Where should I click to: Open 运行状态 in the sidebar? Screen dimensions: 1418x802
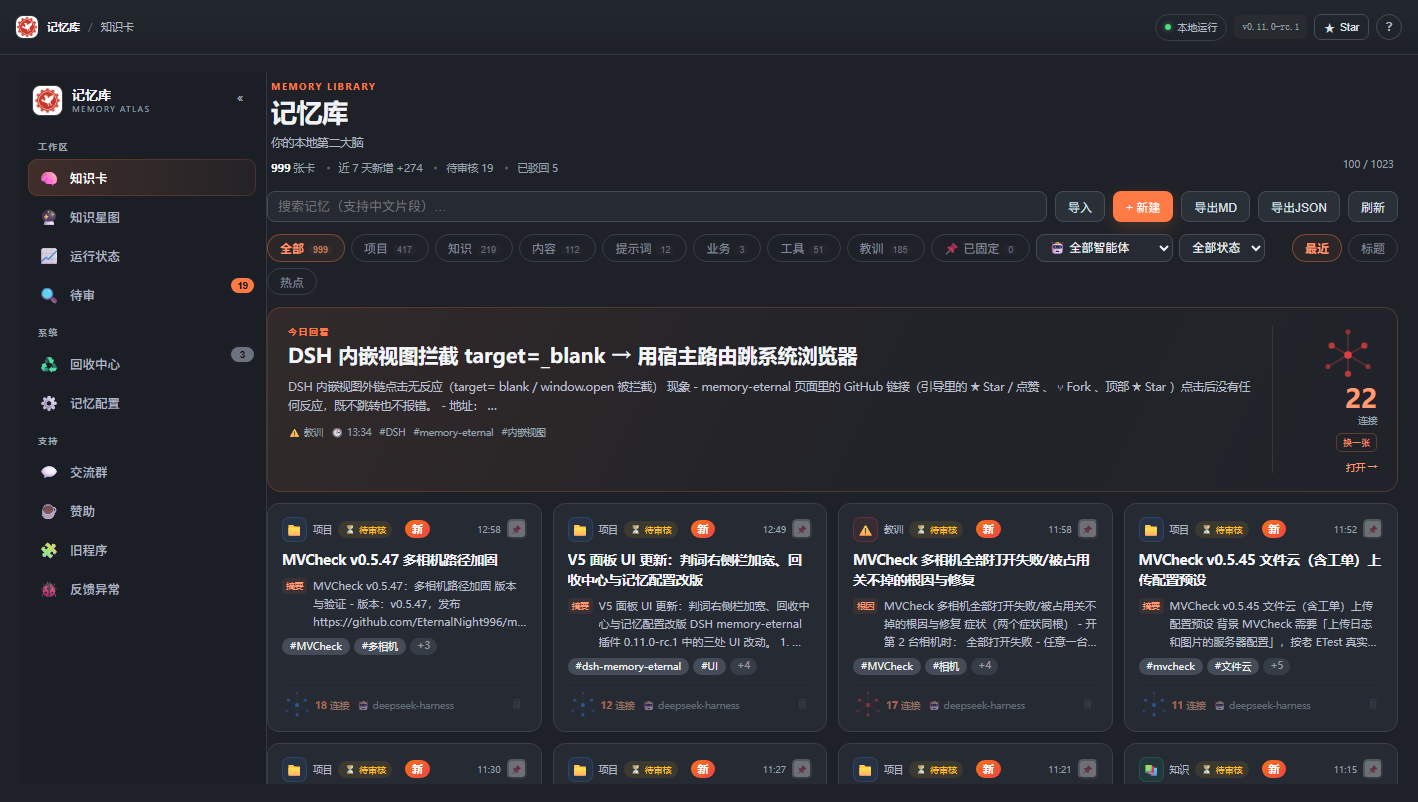pyautogui.click(x=142, y=256)
